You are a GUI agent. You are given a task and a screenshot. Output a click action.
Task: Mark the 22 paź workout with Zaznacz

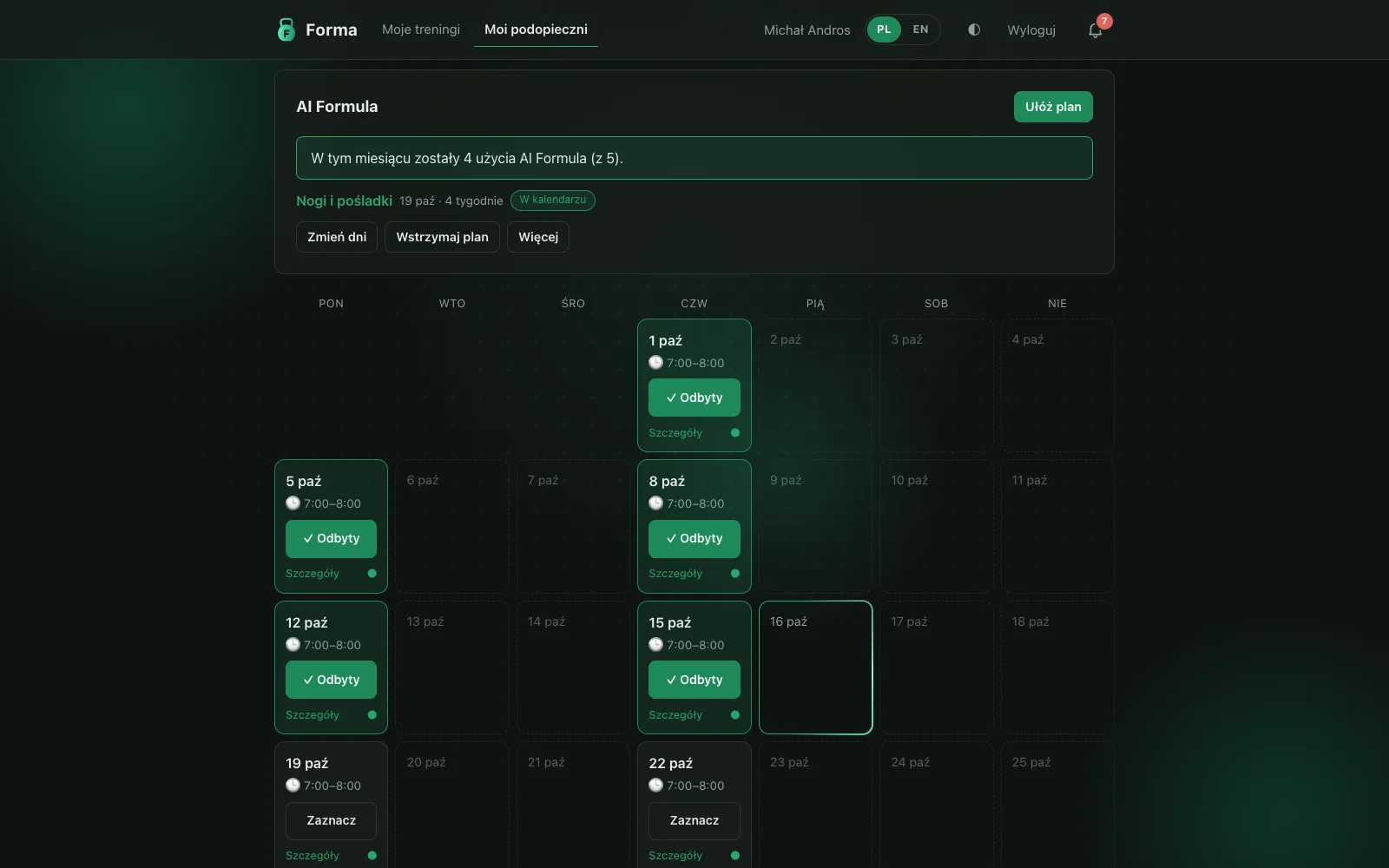click(694, 820)
